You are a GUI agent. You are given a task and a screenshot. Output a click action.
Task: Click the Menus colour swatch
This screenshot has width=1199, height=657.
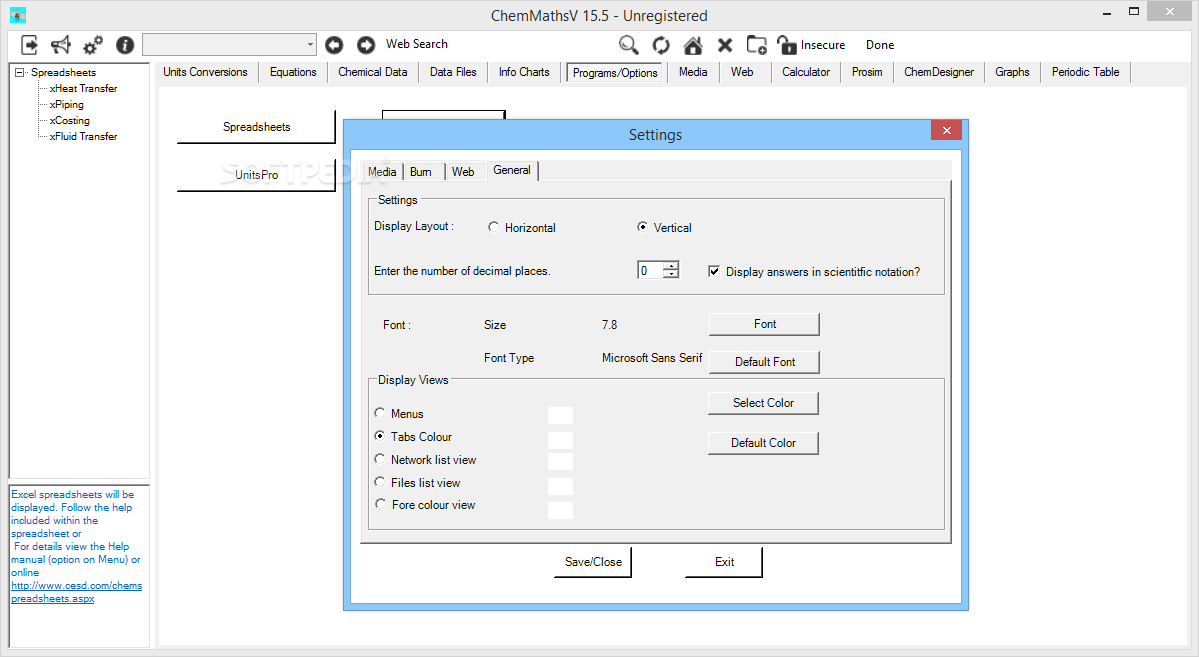[x=561, y=415]
